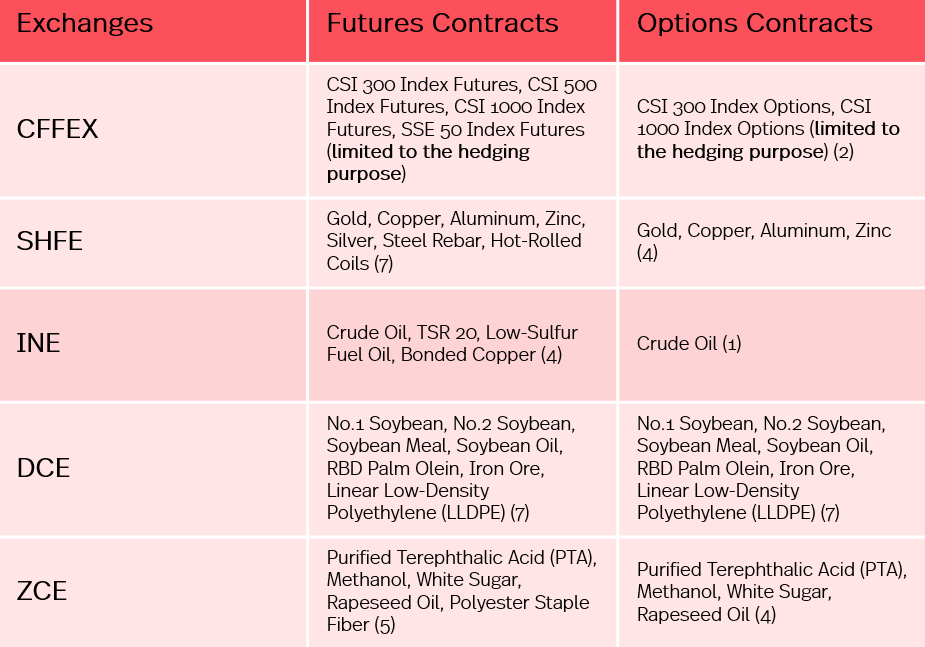
Task: Click ZCE options cell ending Rapeseed Oil (4)
Action: pyautogui.click(x=771, y=591)
